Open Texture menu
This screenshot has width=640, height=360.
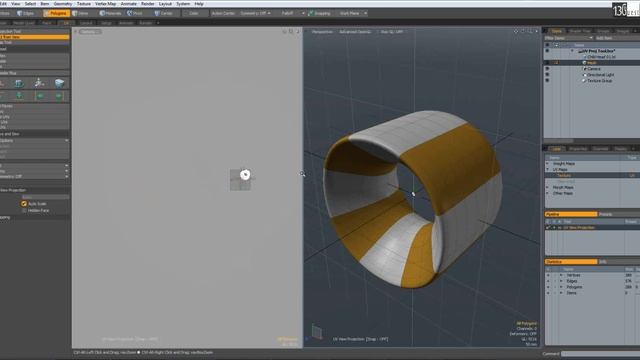point(84,4)
